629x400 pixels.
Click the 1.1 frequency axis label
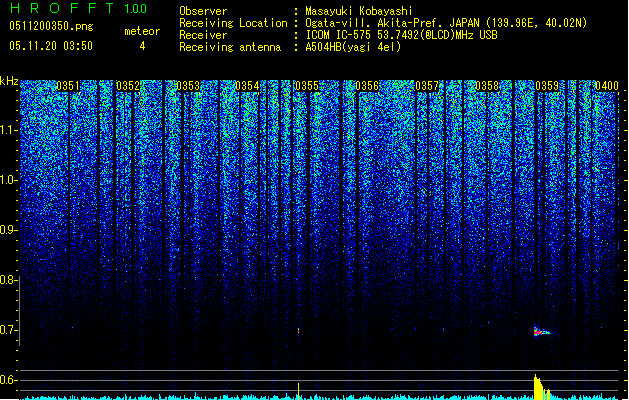click(x=8, y=130)
